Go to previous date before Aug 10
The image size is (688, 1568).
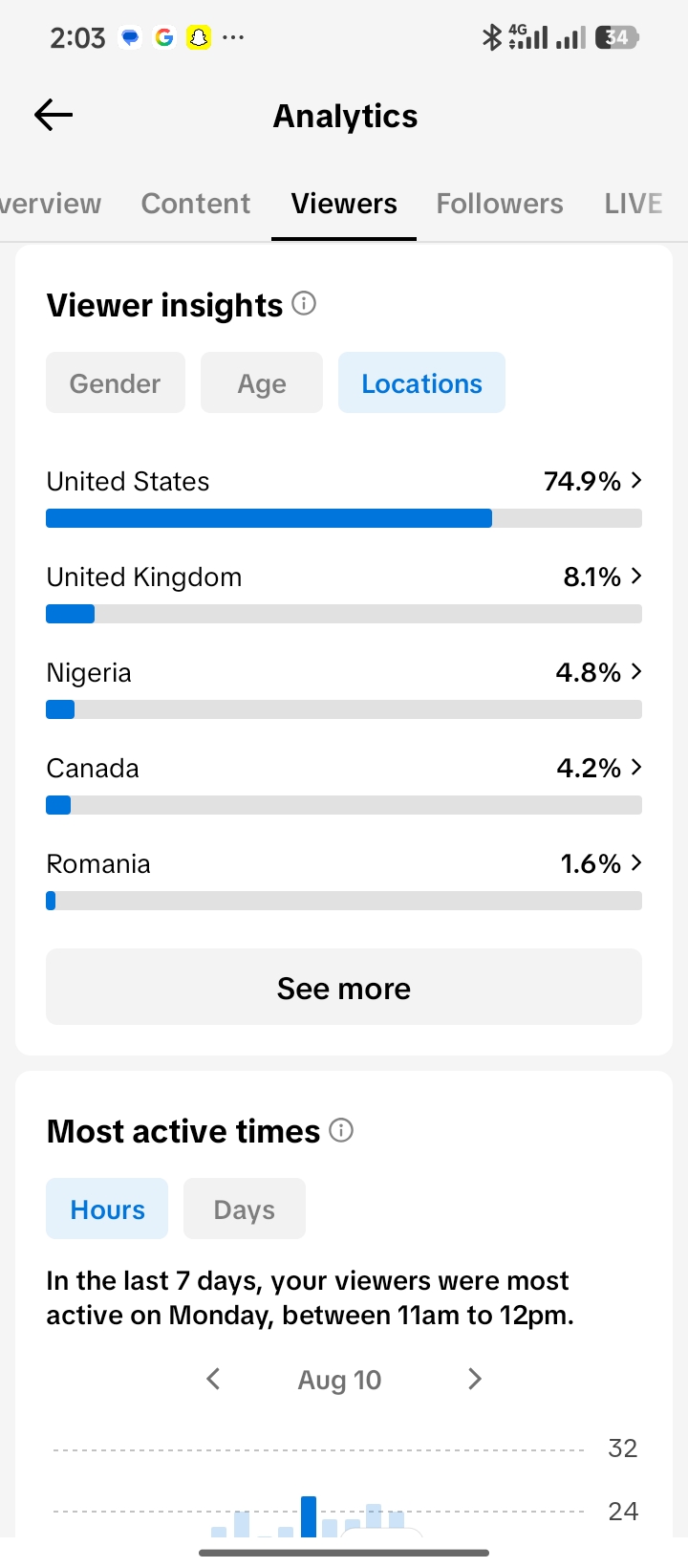point(213,1379)
